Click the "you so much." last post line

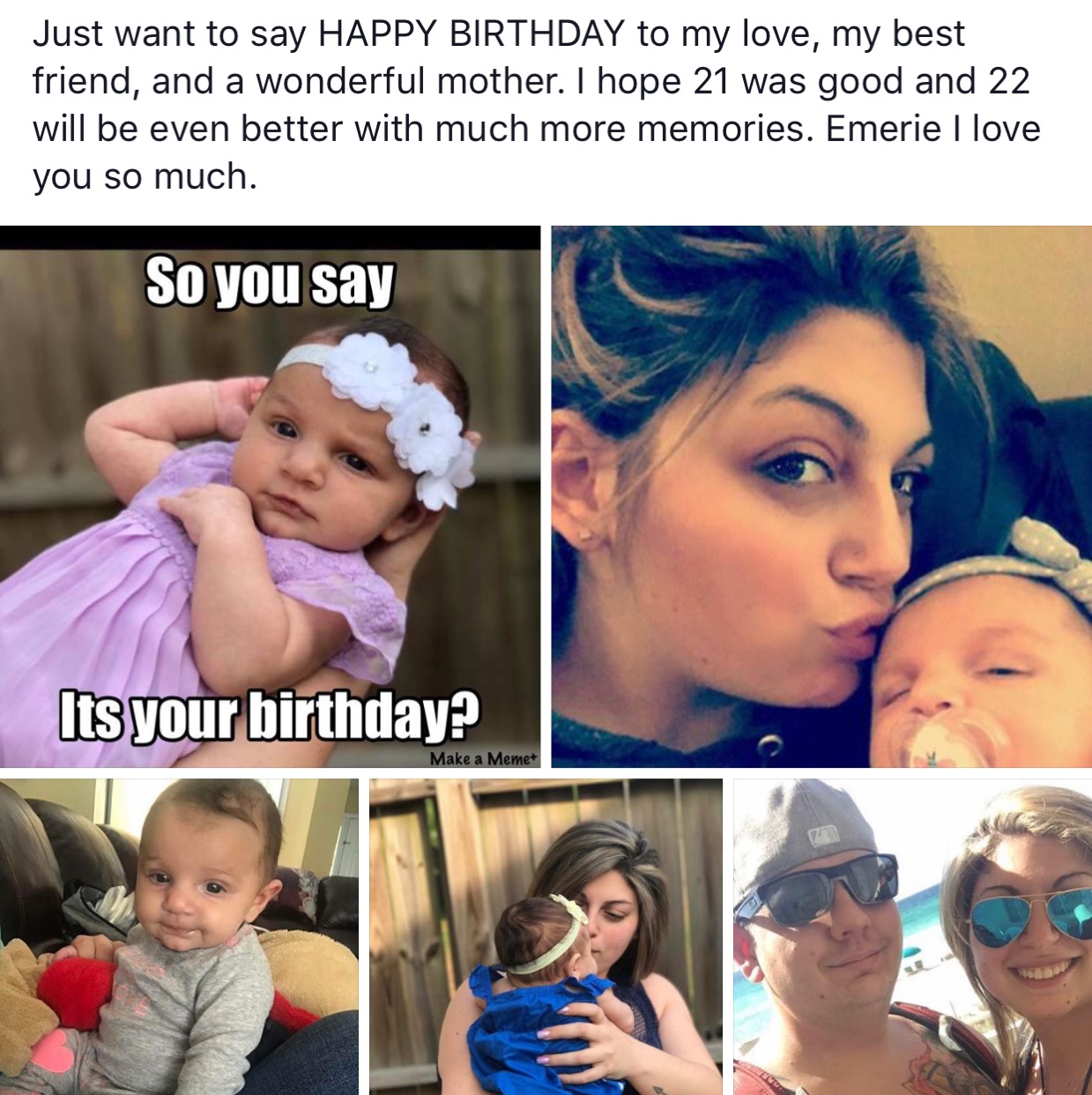[145, 176]
